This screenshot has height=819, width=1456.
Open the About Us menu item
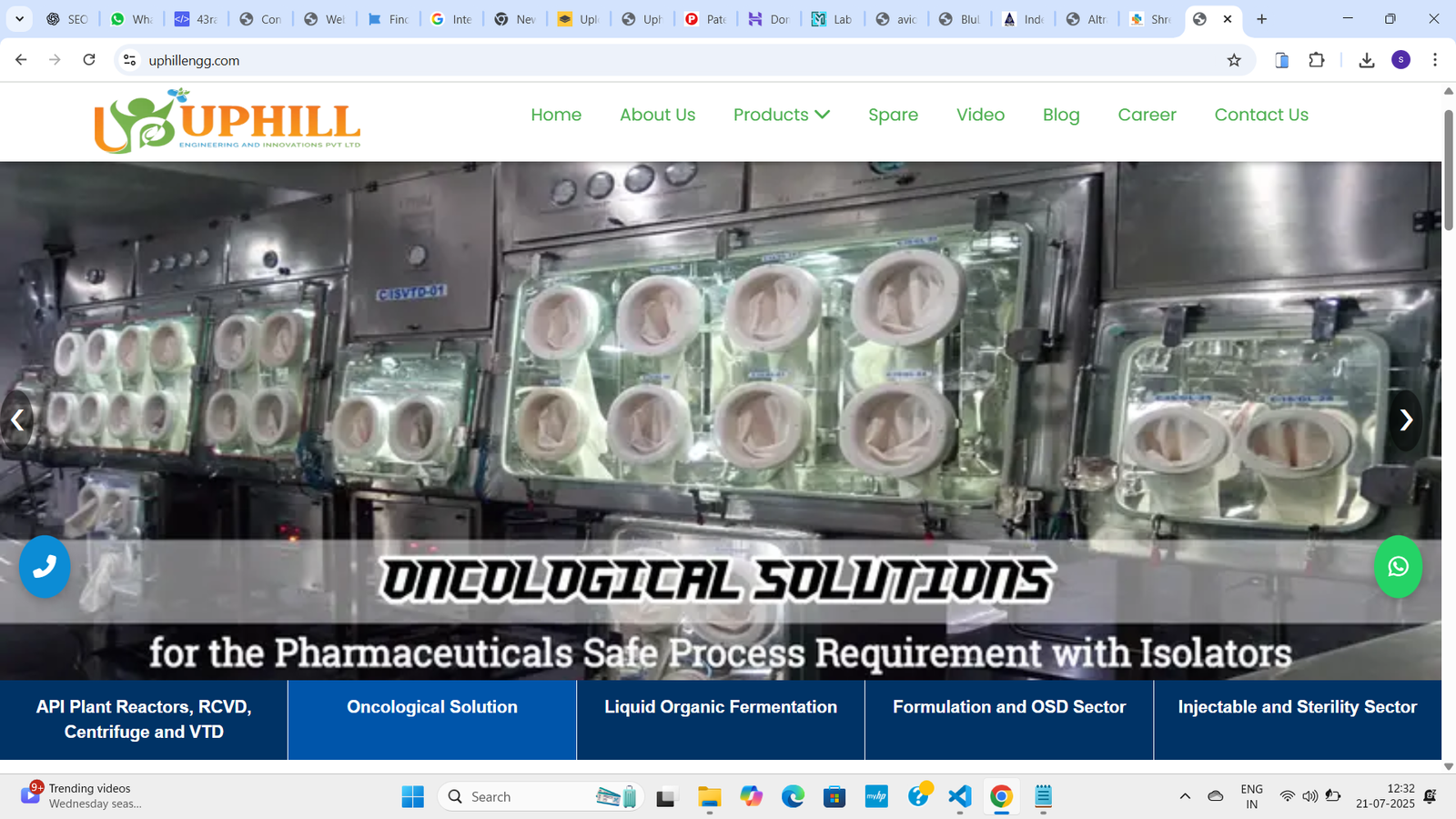click(657, 115)
